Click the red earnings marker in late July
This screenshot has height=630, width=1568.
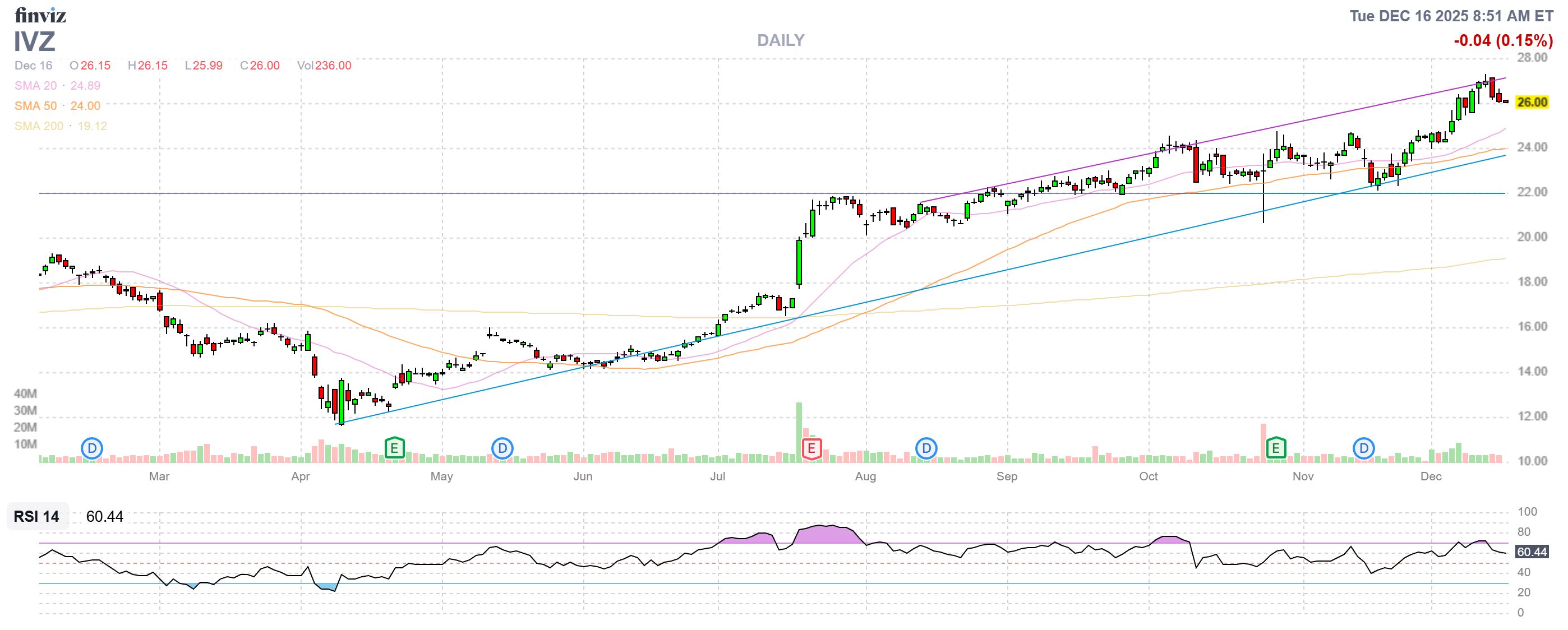coord(811,448)
